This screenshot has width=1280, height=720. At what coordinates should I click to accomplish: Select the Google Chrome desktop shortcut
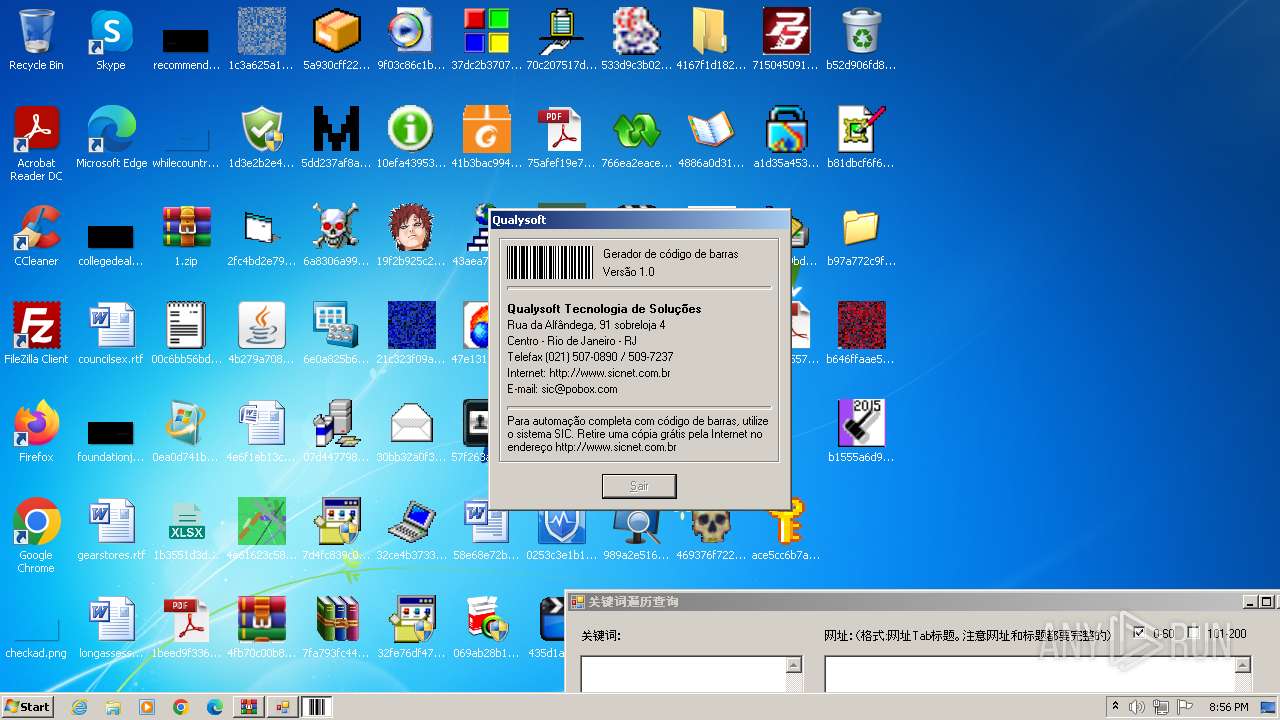(x=36, y=536)
